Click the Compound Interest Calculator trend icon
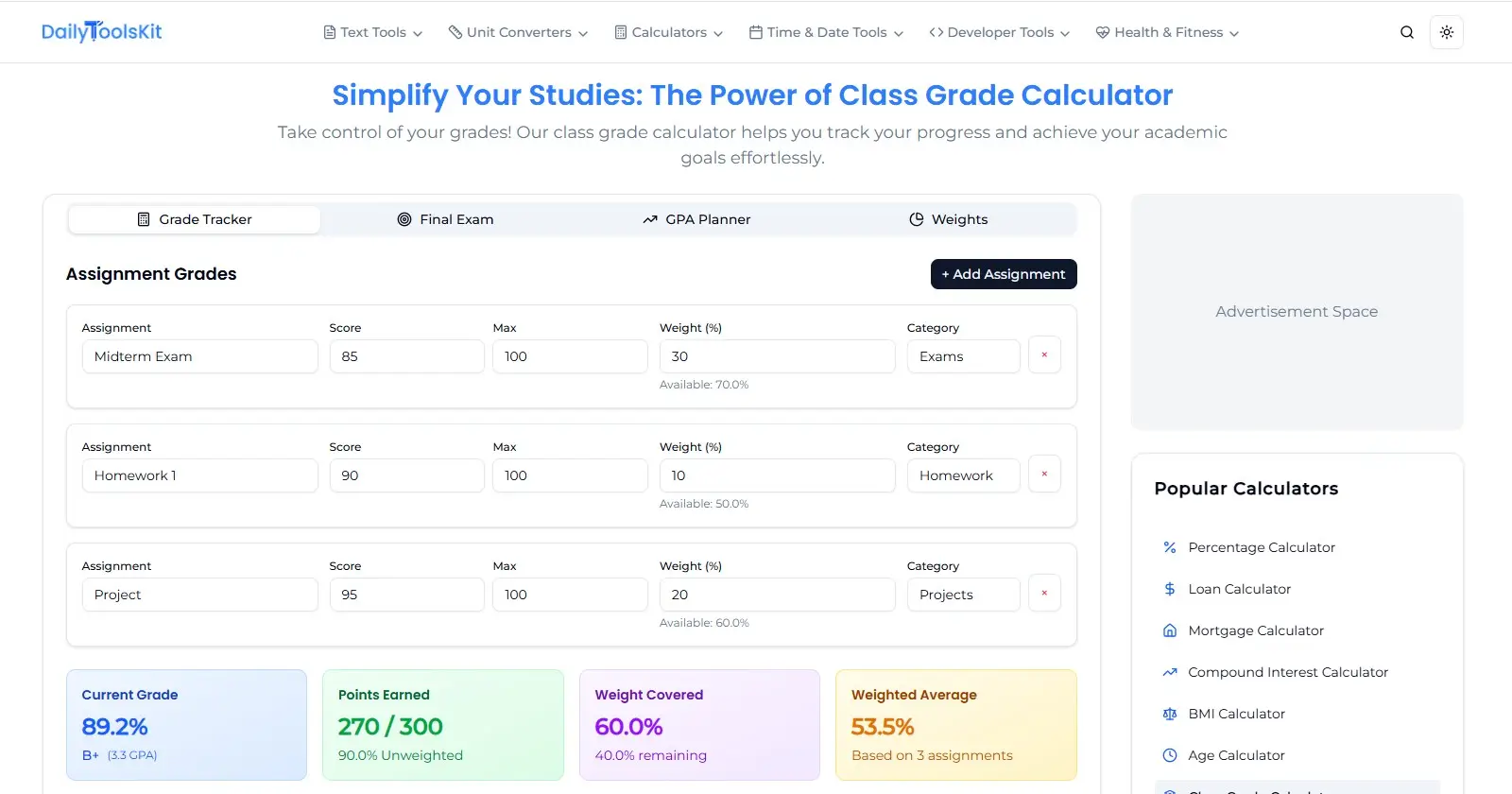Screen dimensions: 1512x794 tap(1170, 671)
